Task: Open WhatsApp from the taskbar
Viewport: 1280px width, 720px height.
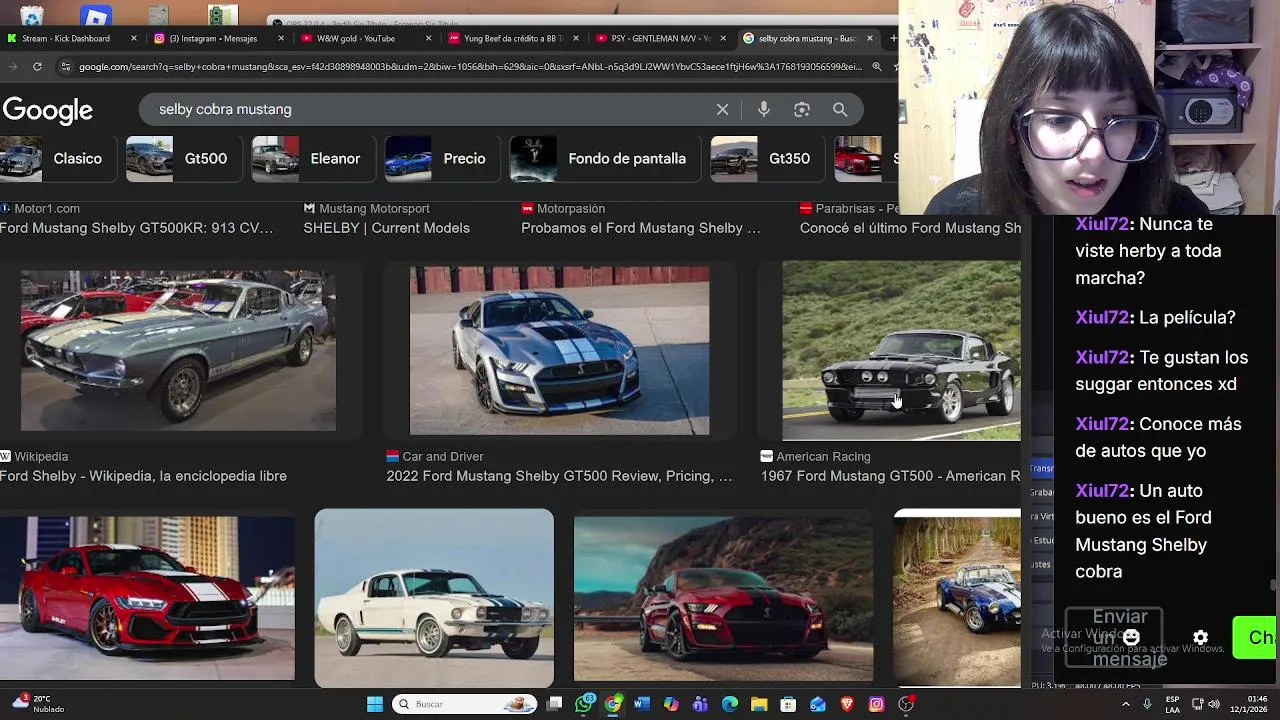Action: point(585,704)
